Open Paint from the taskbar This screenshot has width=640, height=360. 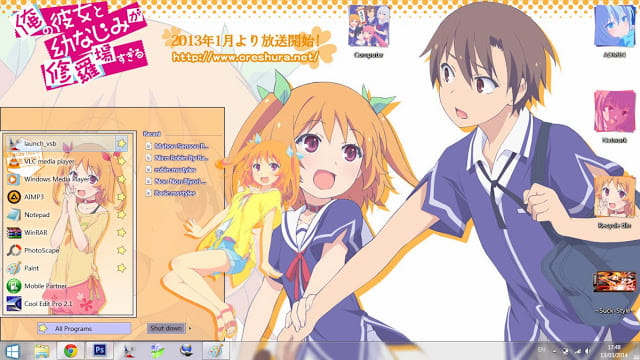215,350
